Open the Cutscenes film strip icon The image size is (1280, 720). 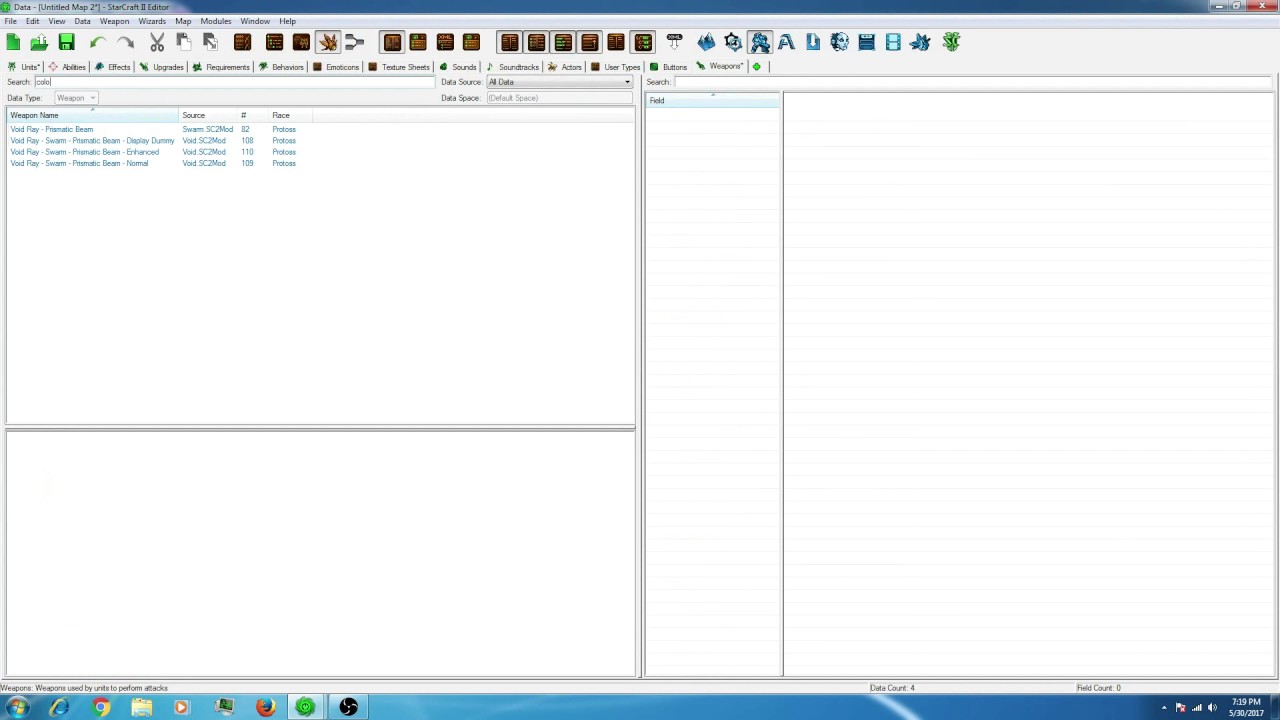click(x=893, y=42)
